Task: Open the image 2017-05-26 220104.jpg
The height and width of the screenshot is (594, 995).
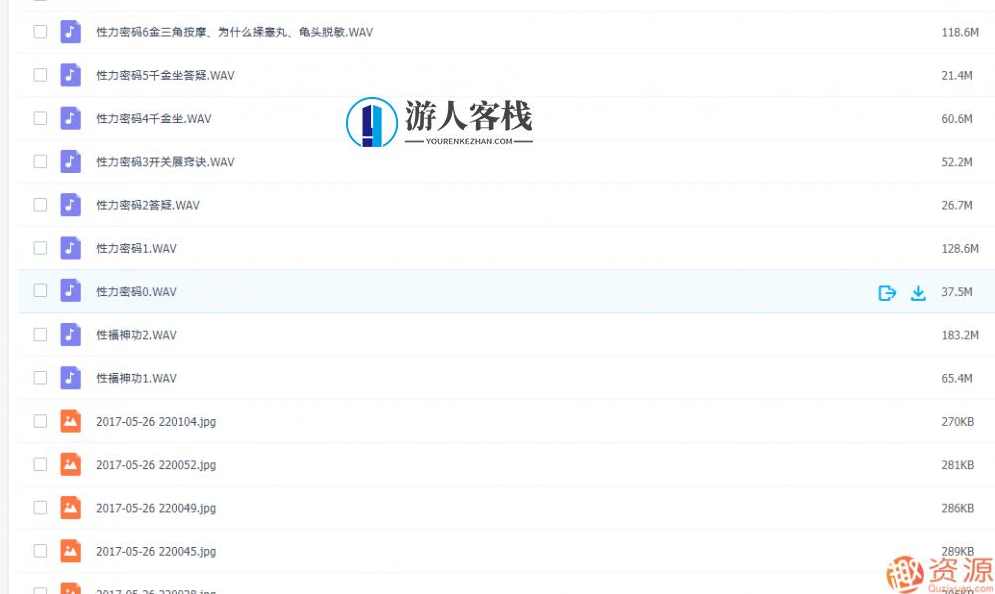Action: coord(155,421)
